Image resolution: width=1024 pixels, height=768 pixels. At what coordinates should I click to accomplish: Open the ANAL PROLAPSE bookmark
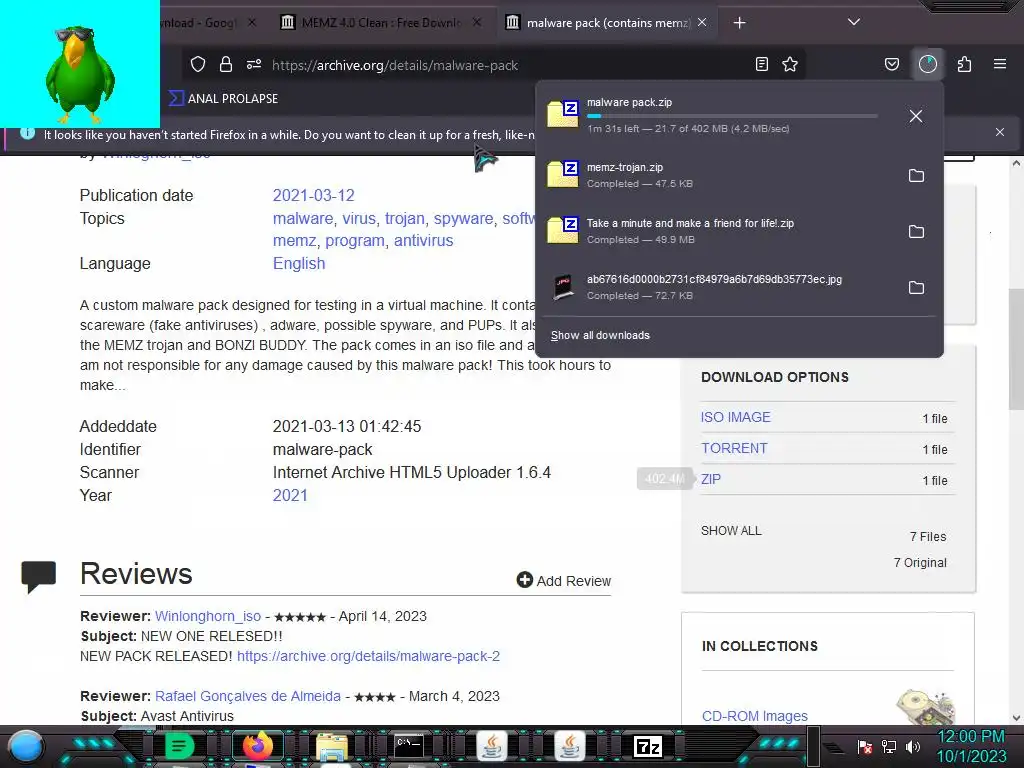point(223,99)
